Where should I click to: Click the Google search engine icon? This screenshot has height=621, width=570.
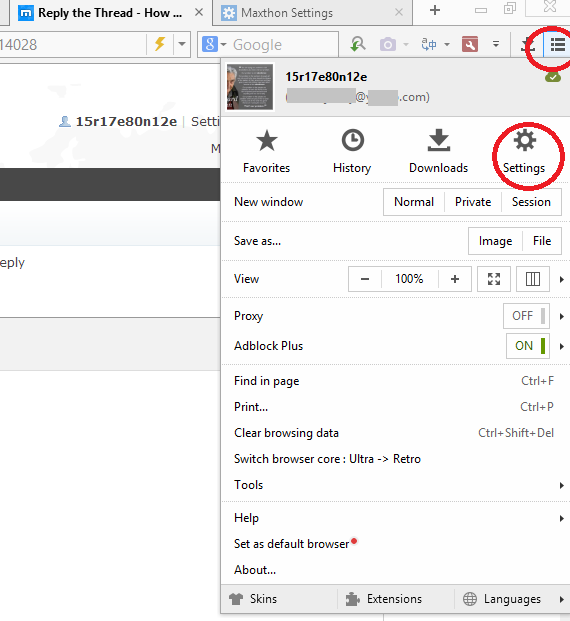coord(210,44)
